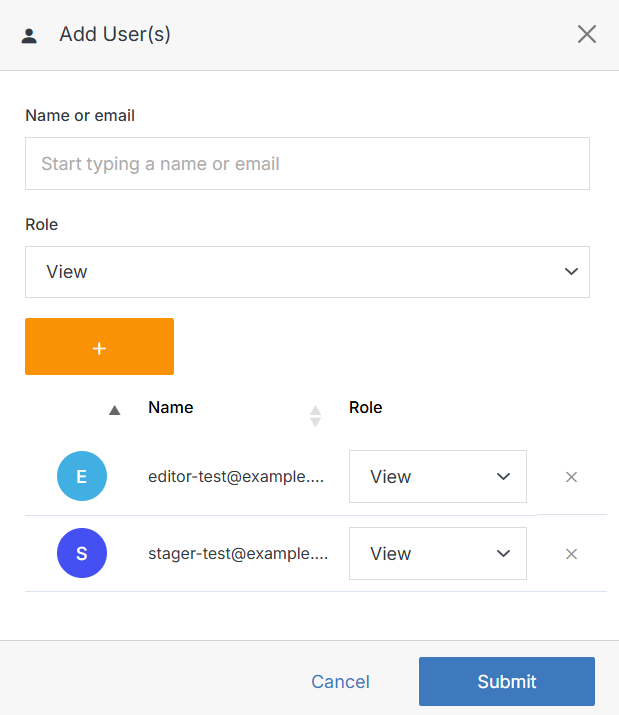Remove stager-test user from list
619x715 pixels.
[571, 554]
